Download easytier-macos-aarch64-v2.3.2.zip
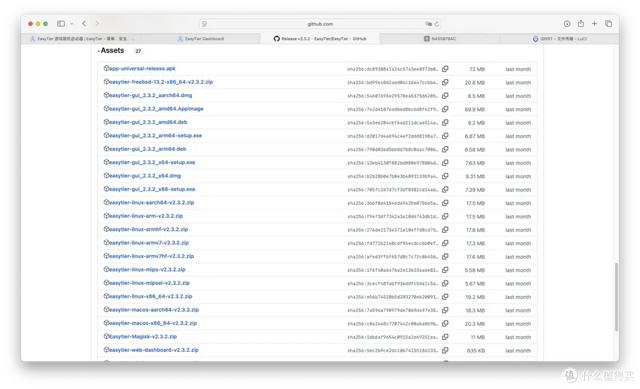Image resolution: width=640 pixels, height=389 pixels. [x=153, y=310]
